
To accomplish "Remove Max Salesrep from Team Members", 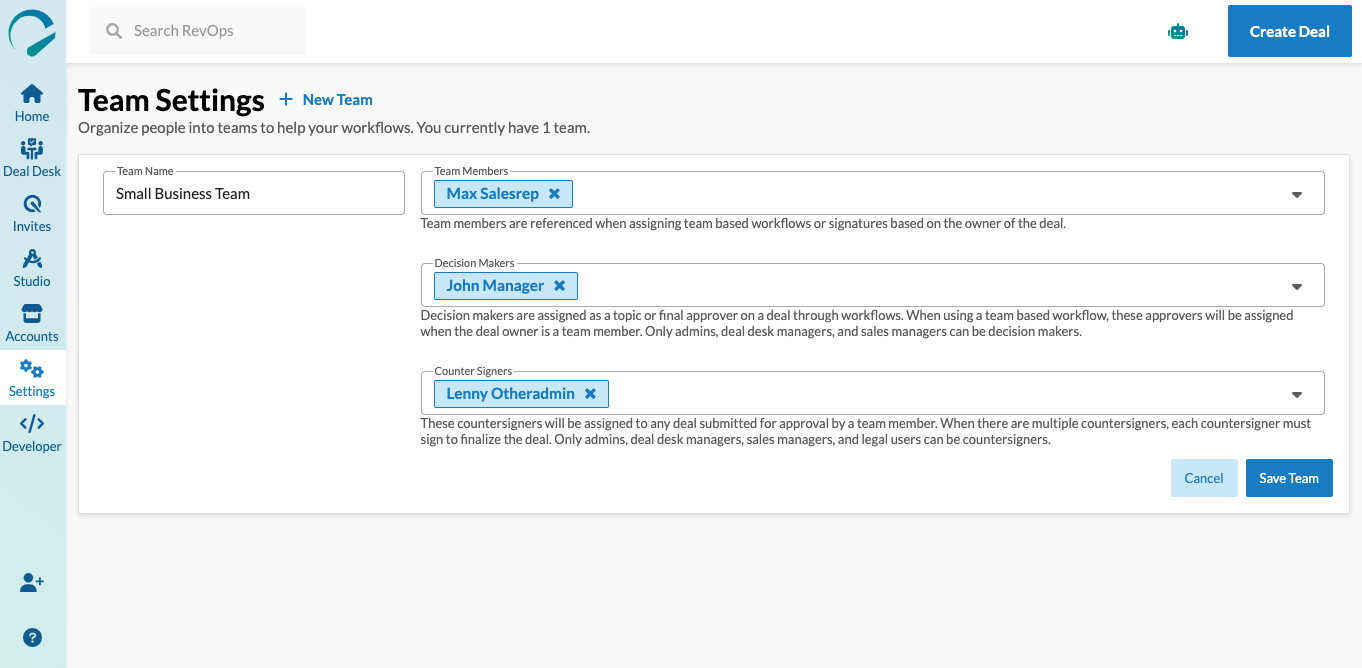I will (x=555, y=193).
